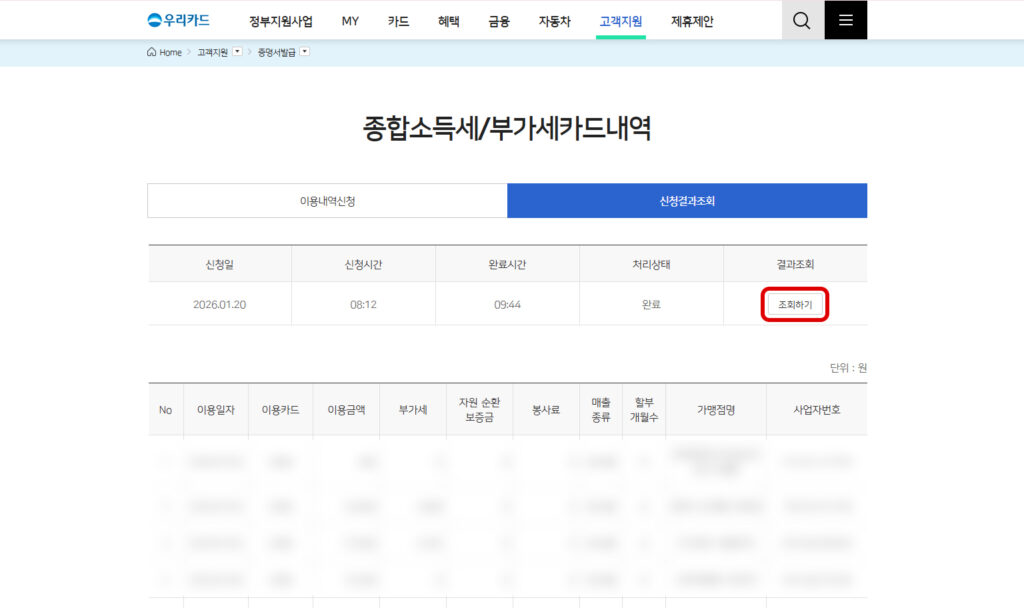Open the hamburger menu icon
The image size is (1024, 608).
(x=845, y=19)
